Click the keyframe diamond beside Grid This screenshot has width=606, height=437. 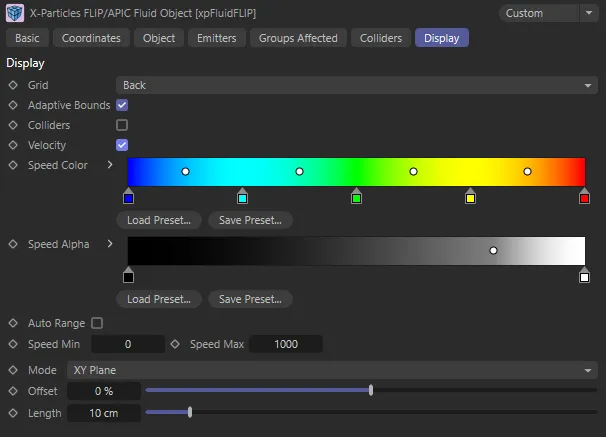coord(13,86)
